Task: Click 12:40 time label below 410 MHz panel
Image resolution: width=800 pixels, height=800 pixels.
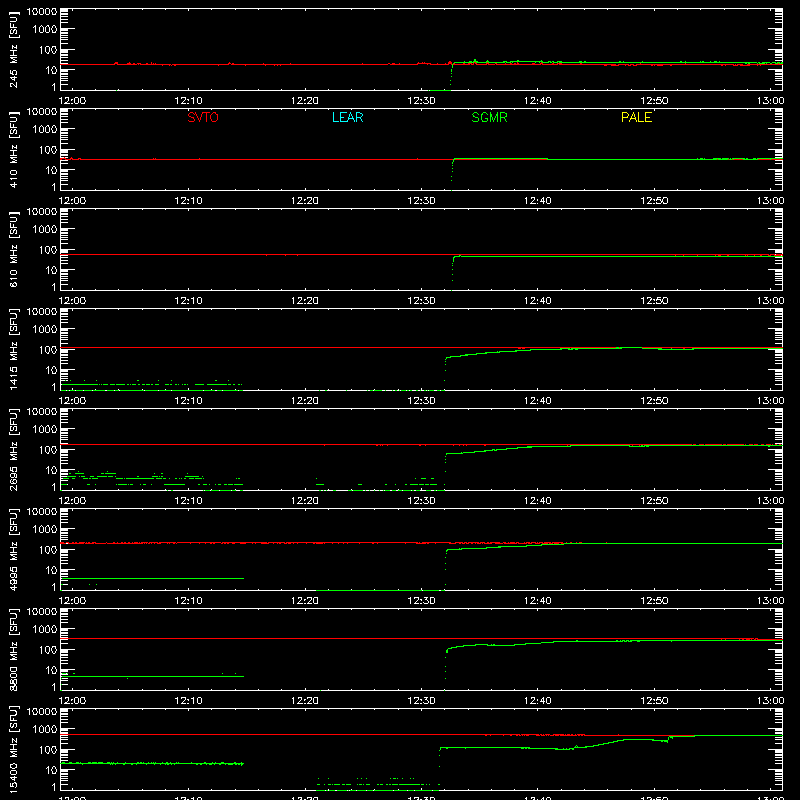Action: tap(537, 201)
